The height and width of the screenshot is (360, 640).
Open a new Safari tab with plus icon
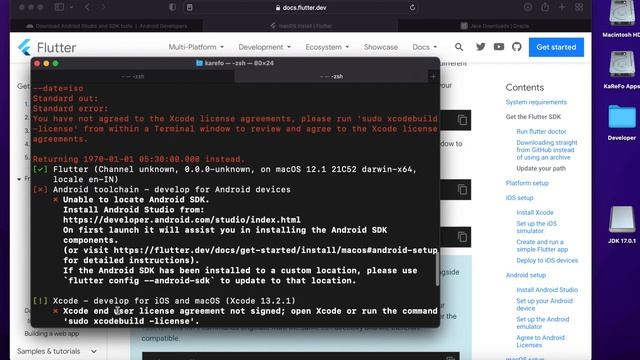click(x=562, y=7)
